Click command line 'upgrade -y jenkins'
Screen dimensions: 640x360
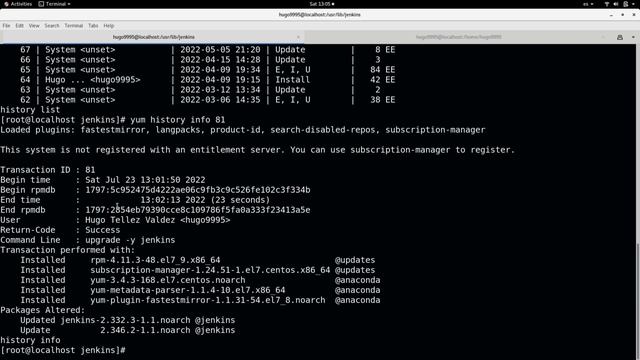130,240
